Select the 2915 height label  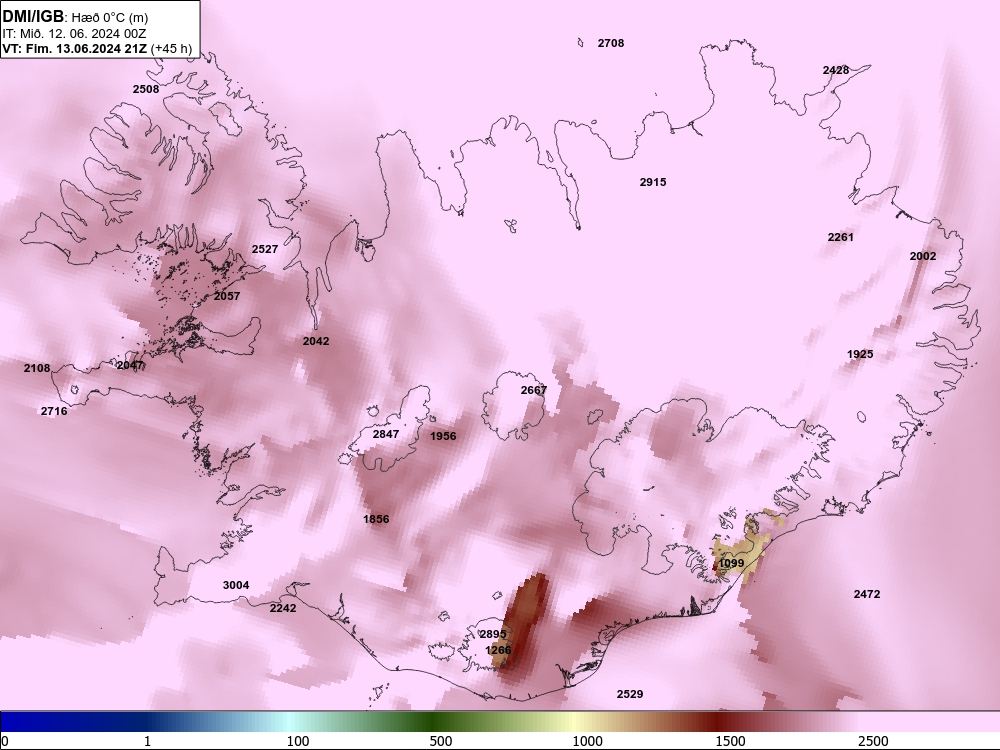(652, 182)
